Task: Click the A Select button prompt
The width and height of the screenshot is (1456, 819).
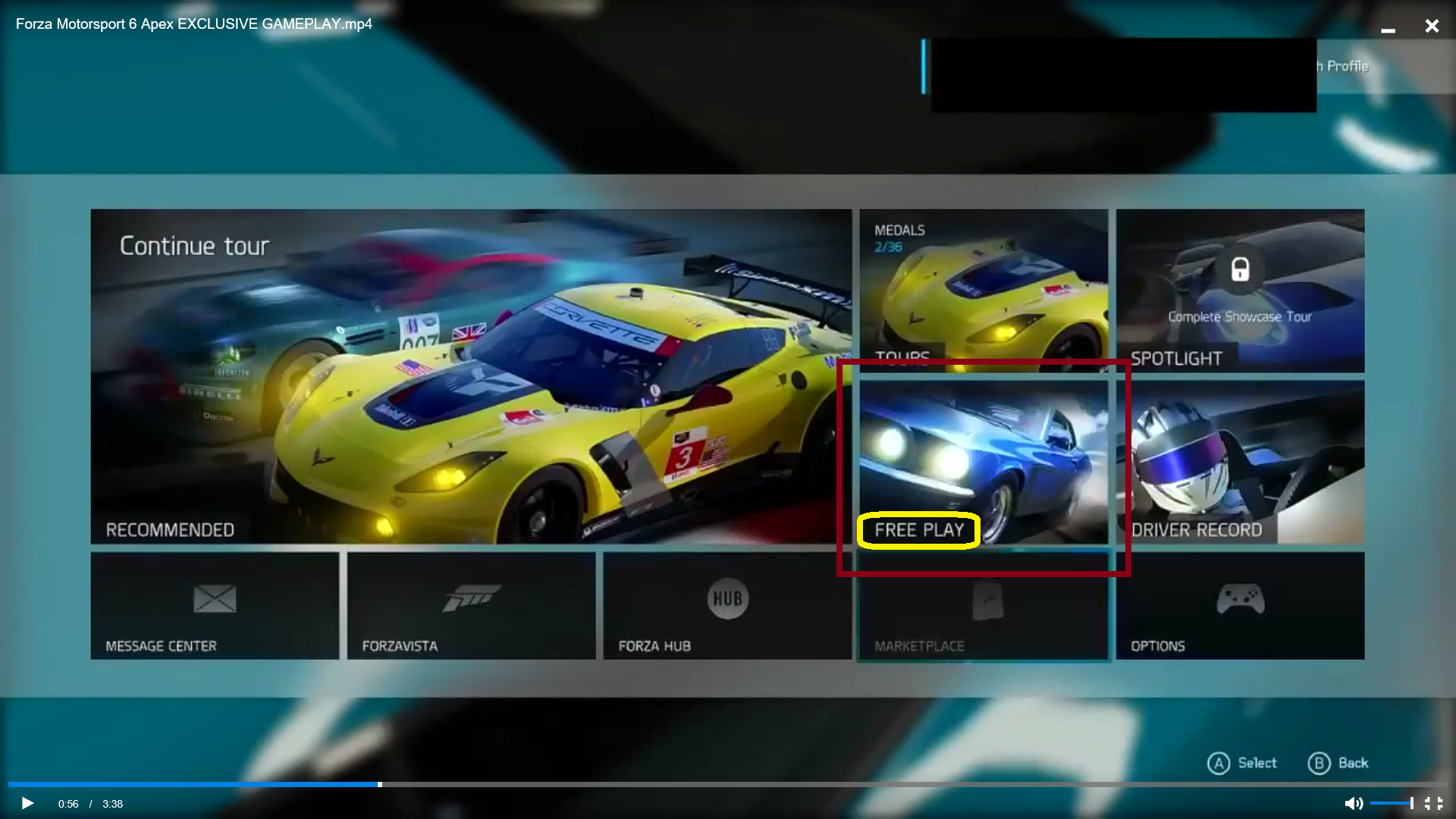Action: [1241, 763]
